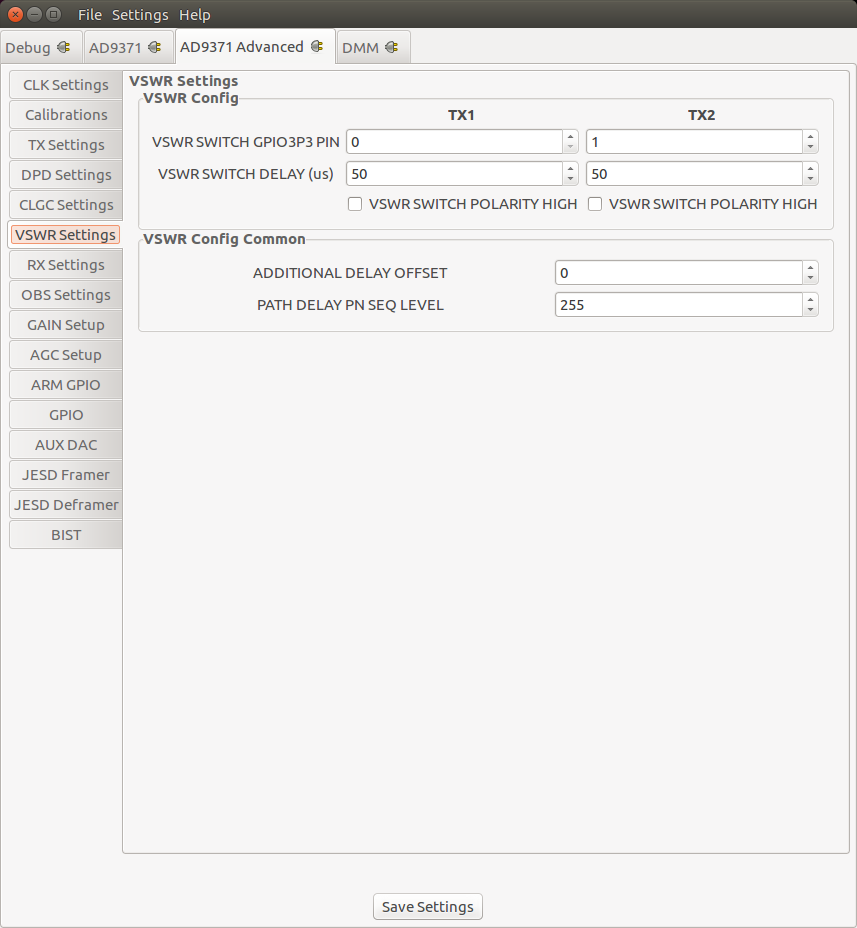The image size is (857, 928).
Task: Open the JESD Framer section
Action: [65, 474]
